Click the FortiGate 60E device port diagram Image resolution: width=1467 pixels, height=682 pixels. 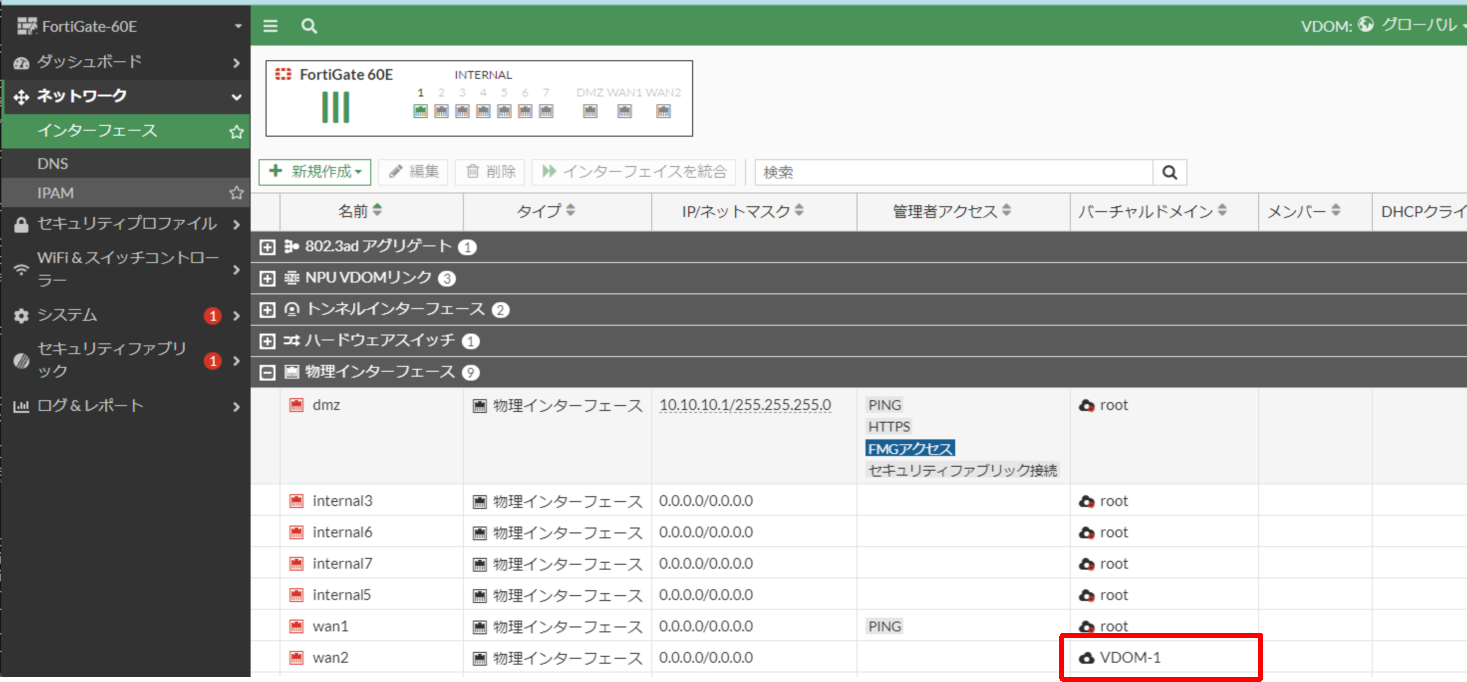point(477,97)
